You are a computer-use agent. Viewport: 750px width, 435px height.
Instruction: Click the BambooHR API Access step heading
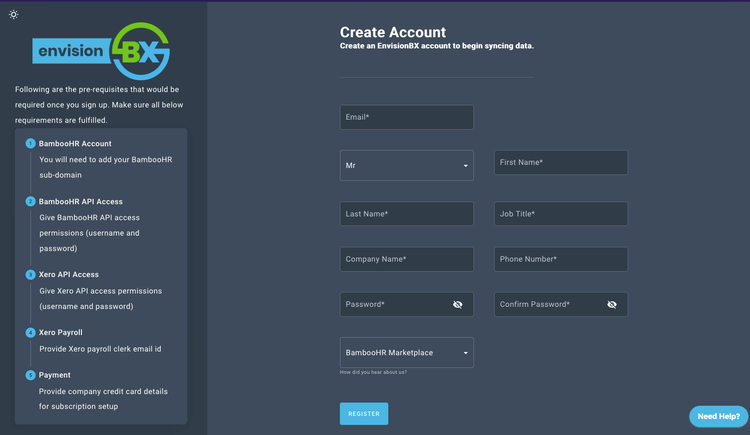81,201
